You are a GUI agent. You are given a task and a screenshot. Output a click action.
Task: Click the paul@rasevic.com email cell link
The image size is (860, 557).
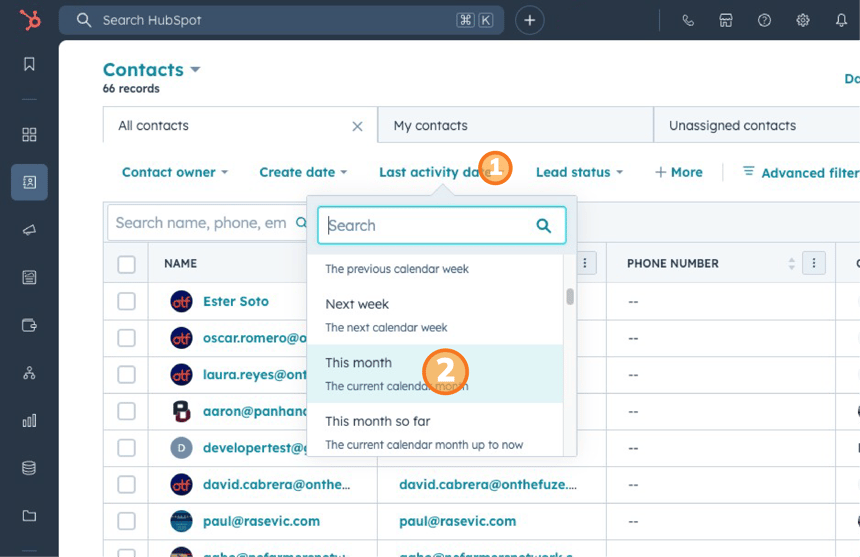point(457,521)
